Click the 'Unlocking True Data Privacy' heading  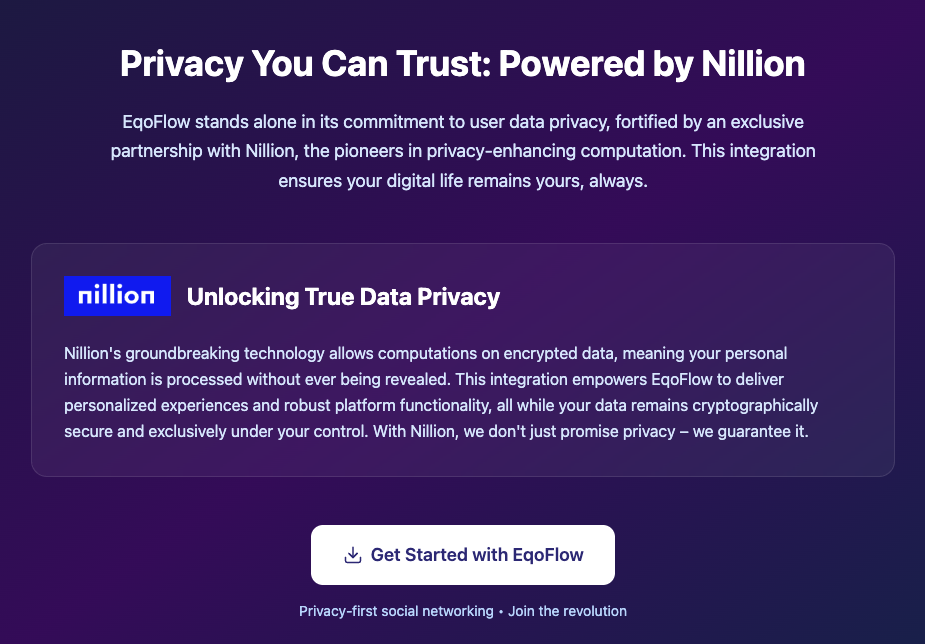click(343, 297)
